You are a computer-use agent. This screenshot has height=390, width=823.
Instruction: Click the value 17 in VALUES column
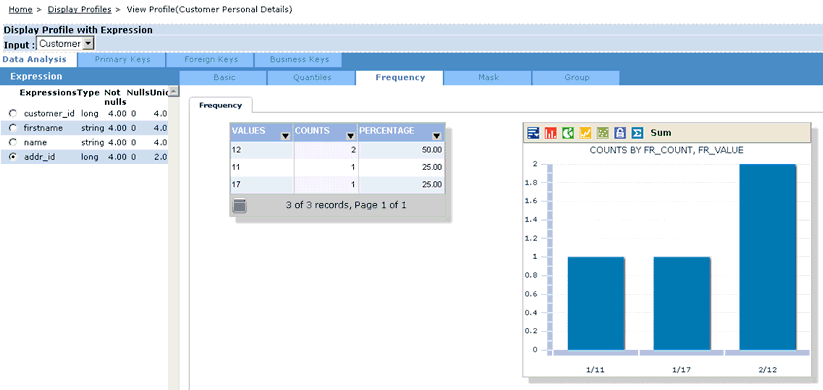coord(236,184)
